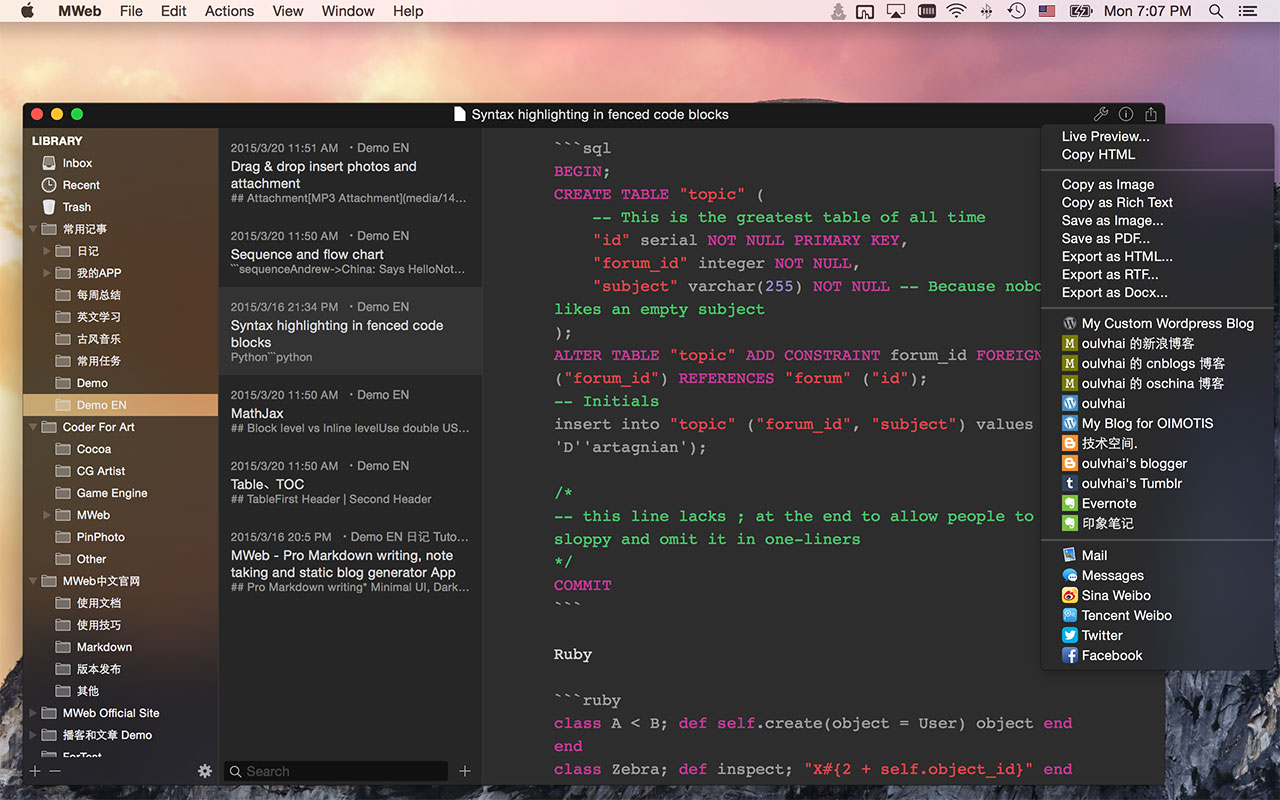Image resolution: width=1280 pixels, height=800 pixels.
Task: Collapse the Coder For Art folder
Action: click(34, 427)
